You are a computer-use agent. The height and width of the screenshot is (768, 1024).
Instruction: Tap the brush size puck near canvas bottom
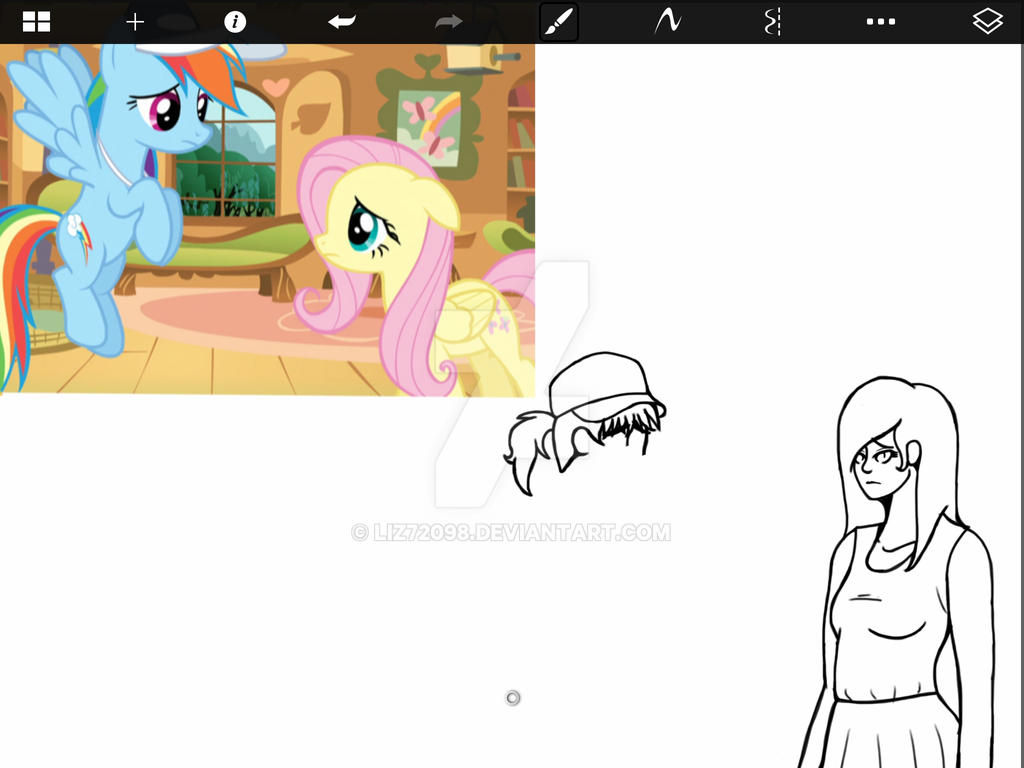(512, 697)
